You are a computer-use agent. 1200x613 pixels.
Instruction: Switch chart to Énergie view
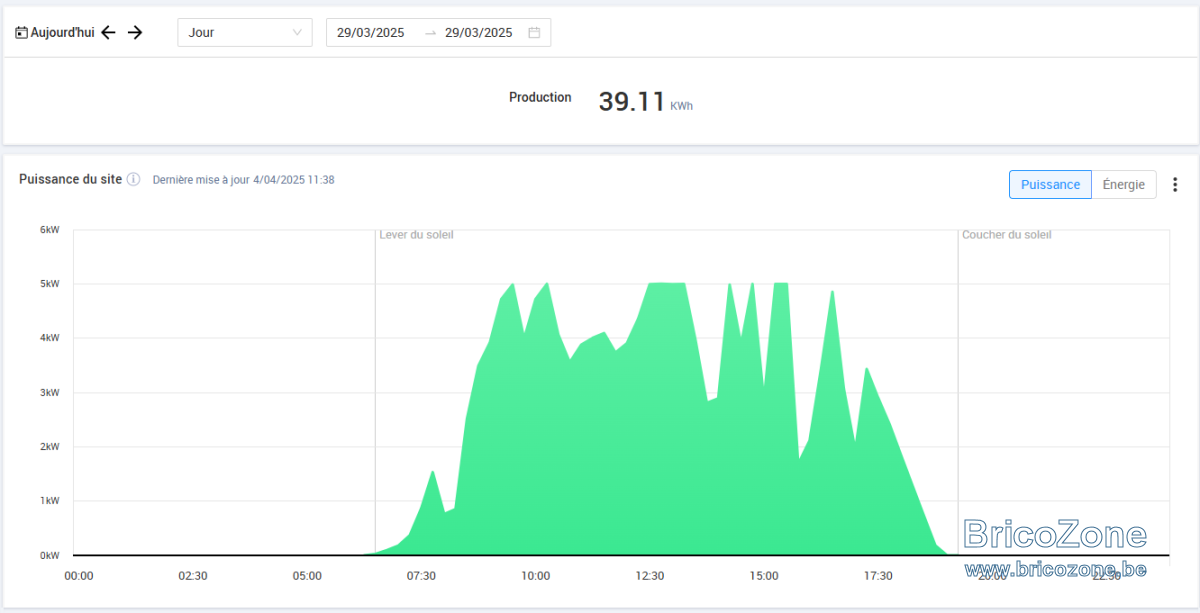[x=1124, y=184]
